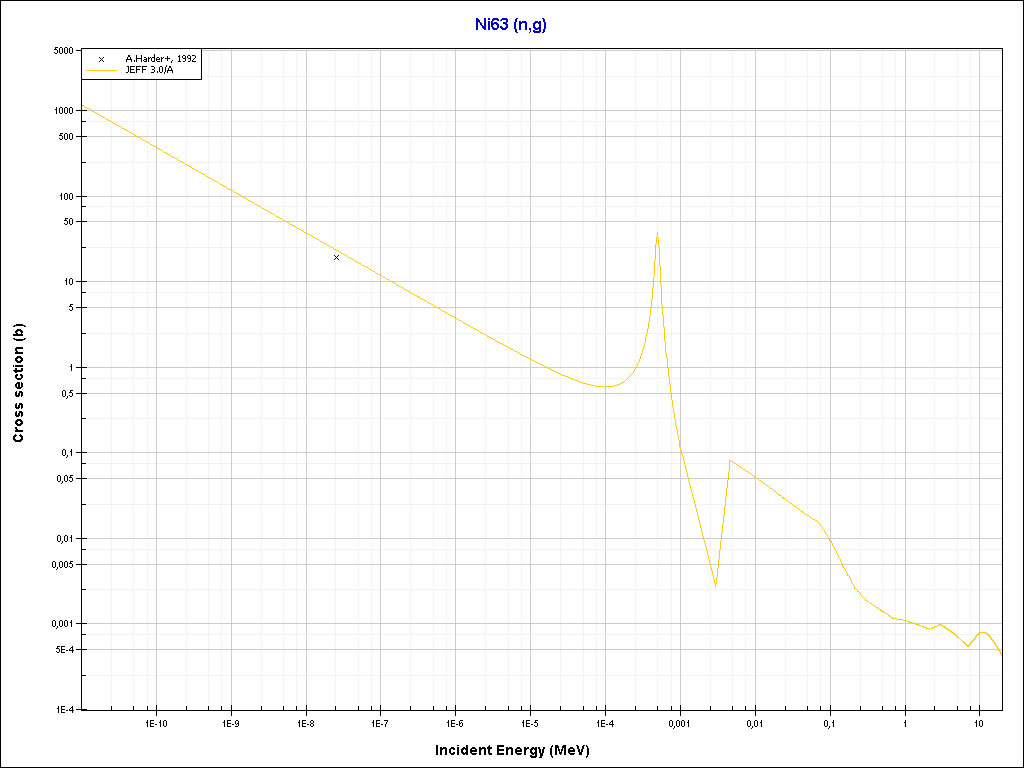Click the "10" tick label on x-axis

(x=979, y=722)
